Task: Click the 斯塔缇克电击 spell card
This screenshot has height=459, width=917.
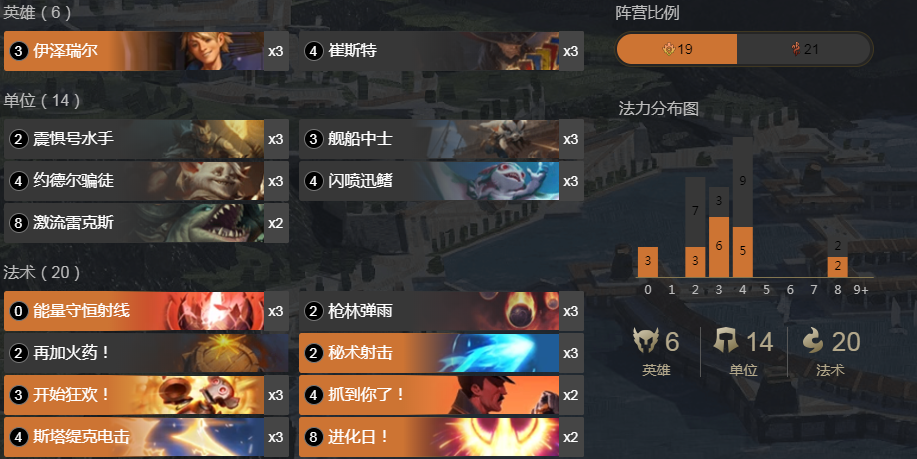Action: click(146, 437)
